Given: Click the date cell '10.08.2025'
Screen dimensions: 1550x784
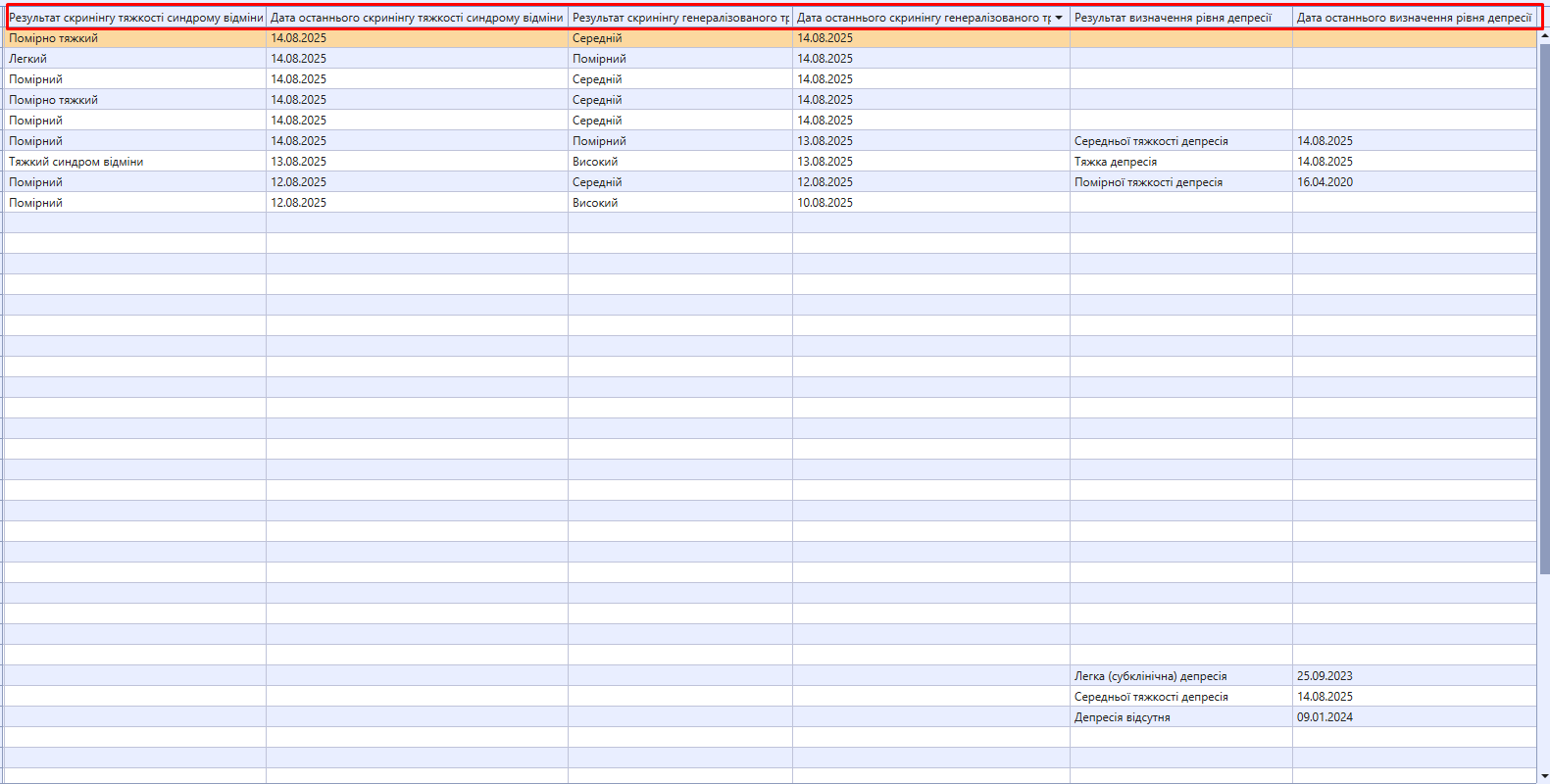Looking at the screenshot, I should (825, 203).
